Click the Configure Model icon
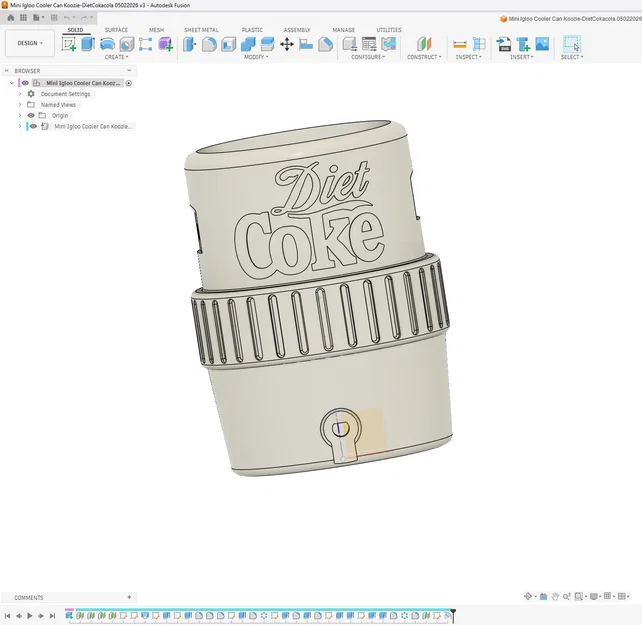642x625 pixels. 350,44
